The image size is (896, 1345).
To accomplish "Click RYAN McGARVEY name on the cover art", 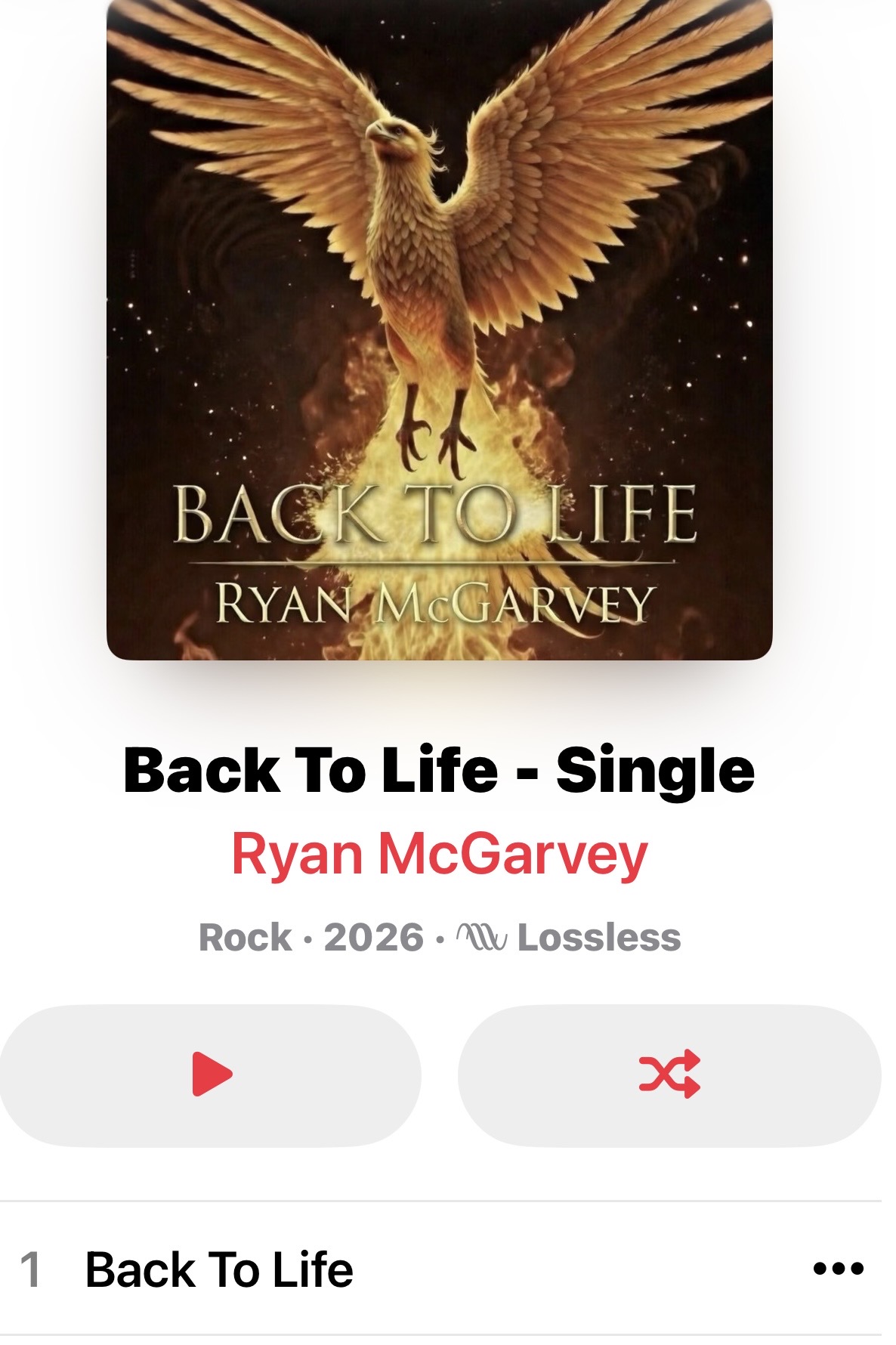I will coord(434,603).
